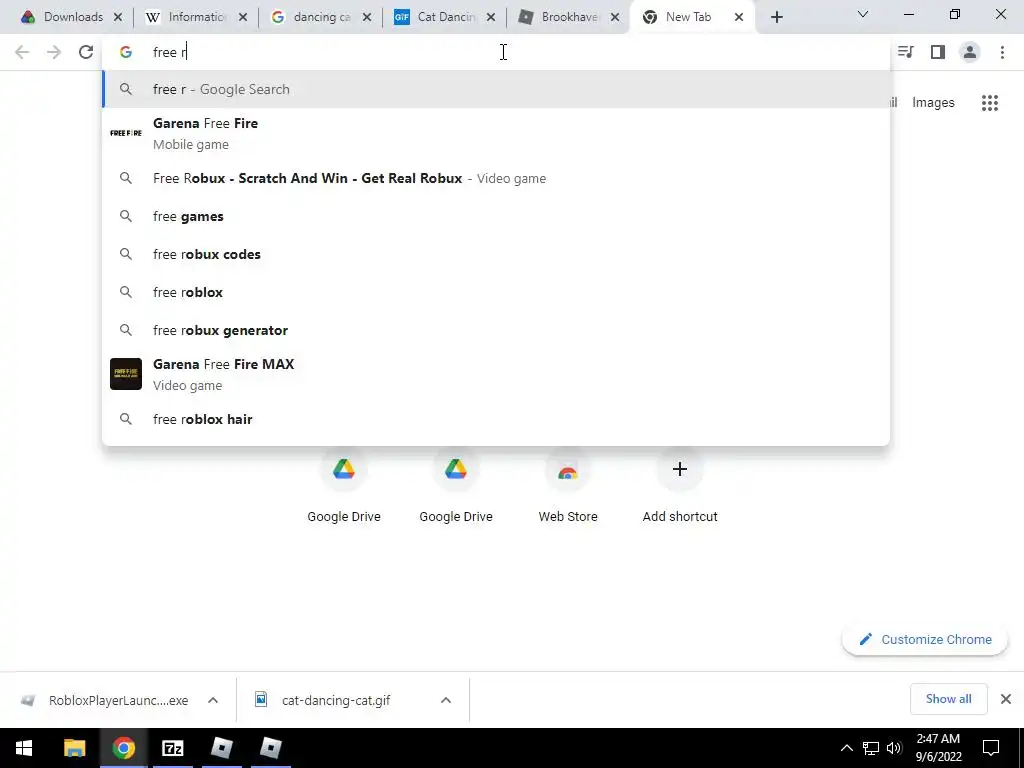Pick the Garena Free Fire MAX suggestion
The image size is (1024, 768).
pos(496,374)
